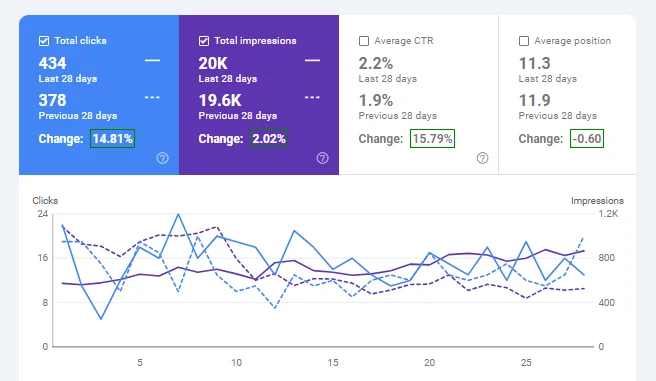The height and width of the screenshot is (381, 656).
Task: Click the 15.79% change value
Action: (x=432, y=138)
